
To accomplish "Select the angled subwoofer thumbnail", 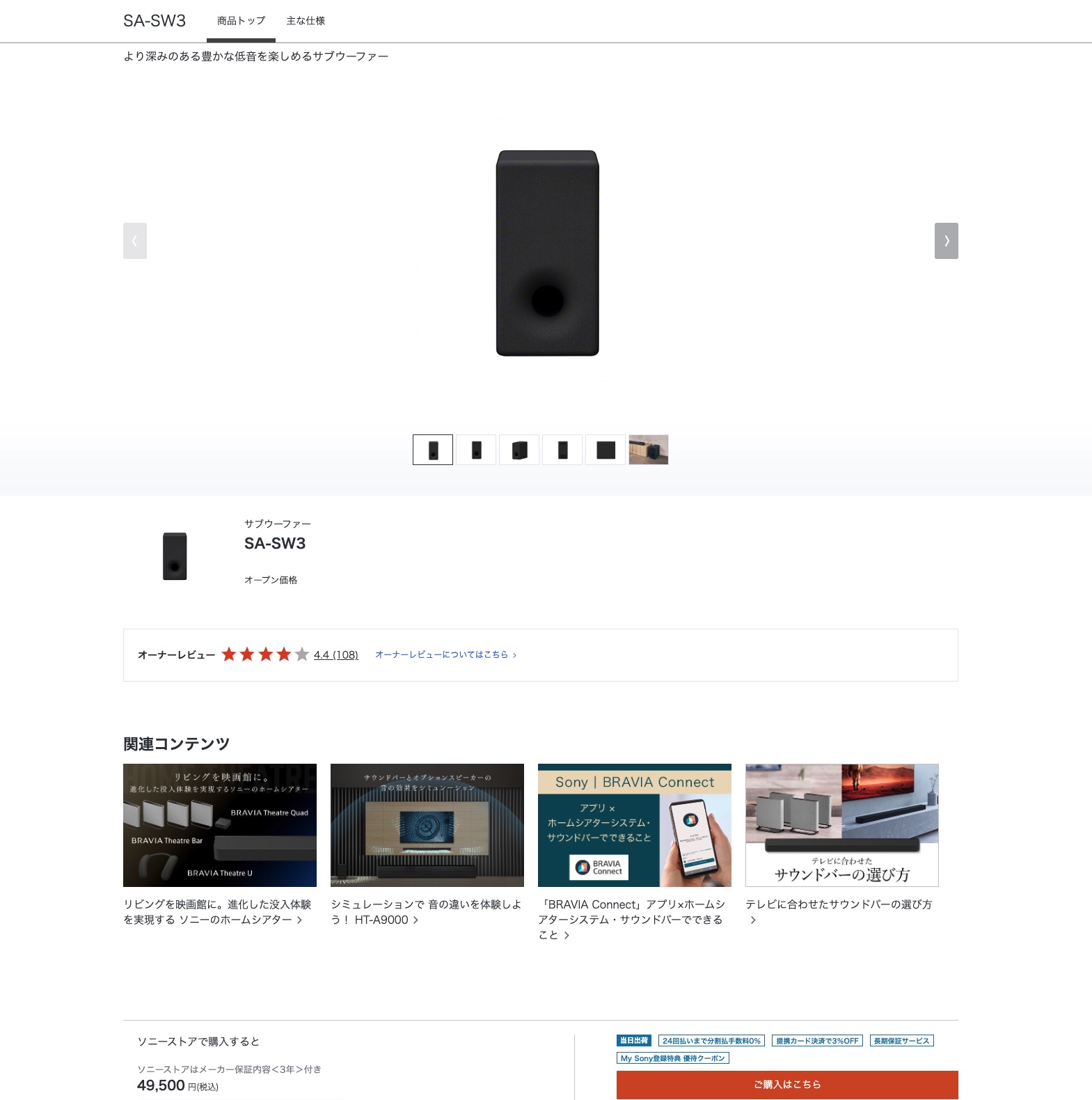I will (x=519, y=450).
